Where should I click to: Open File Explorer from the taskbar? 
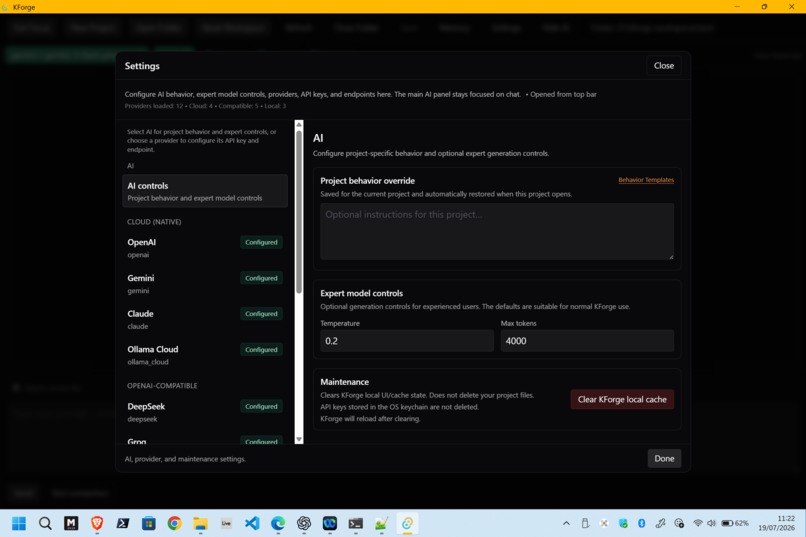pos(200,523)
